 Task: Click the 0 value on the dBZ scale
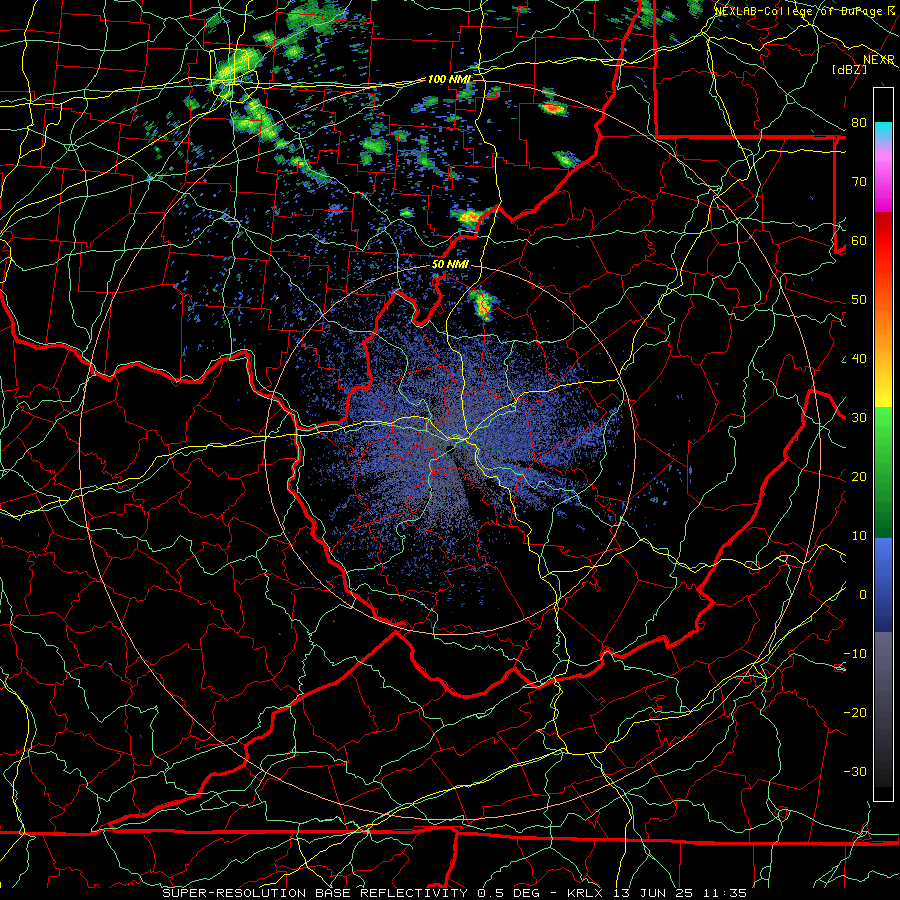863,595
